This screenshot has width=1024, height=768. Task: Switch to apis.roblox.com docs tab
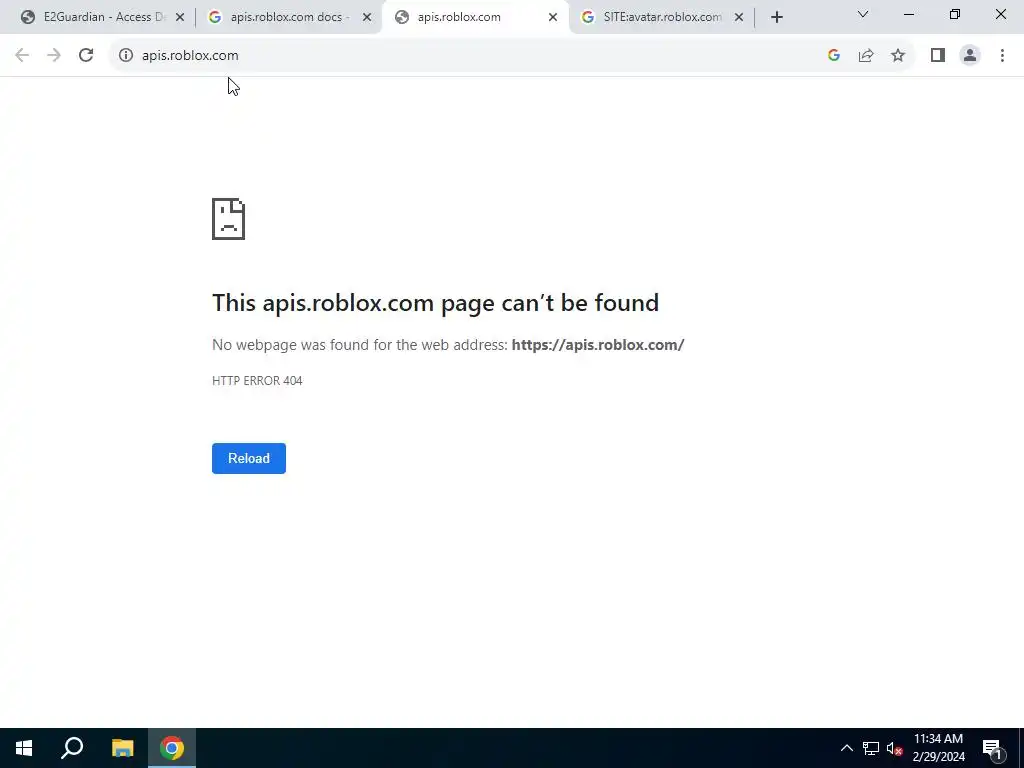[288, 18]
